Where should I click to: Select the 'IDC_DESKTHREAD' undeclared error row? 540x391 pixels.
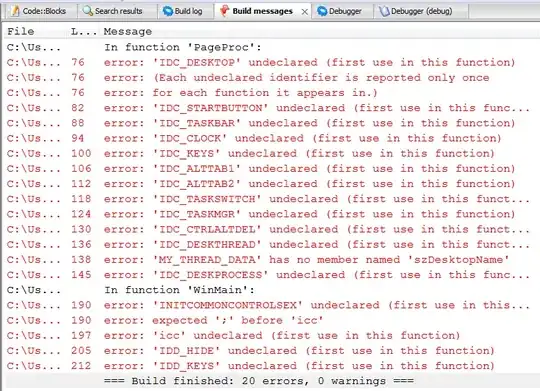point(270,244)
